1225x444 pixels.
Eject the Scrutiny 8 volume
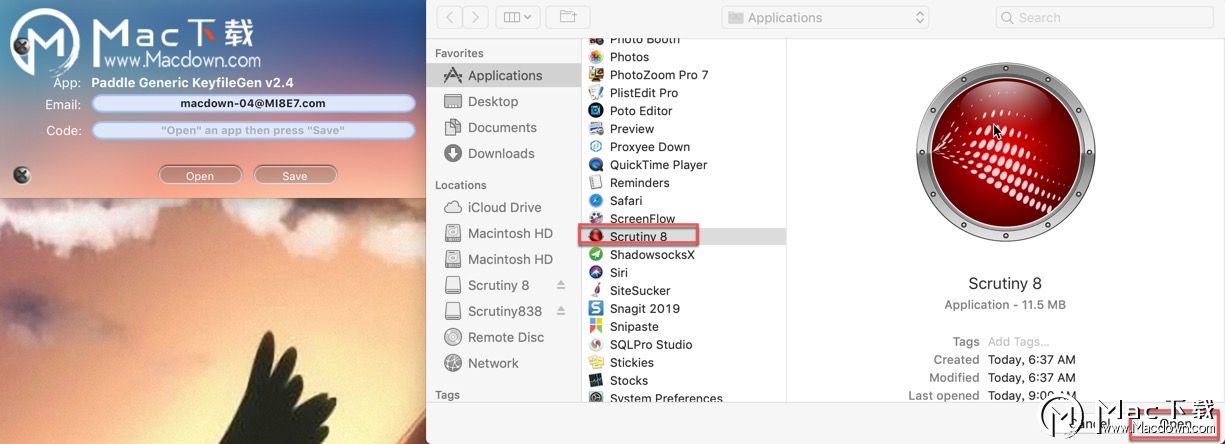coord(561,285)
